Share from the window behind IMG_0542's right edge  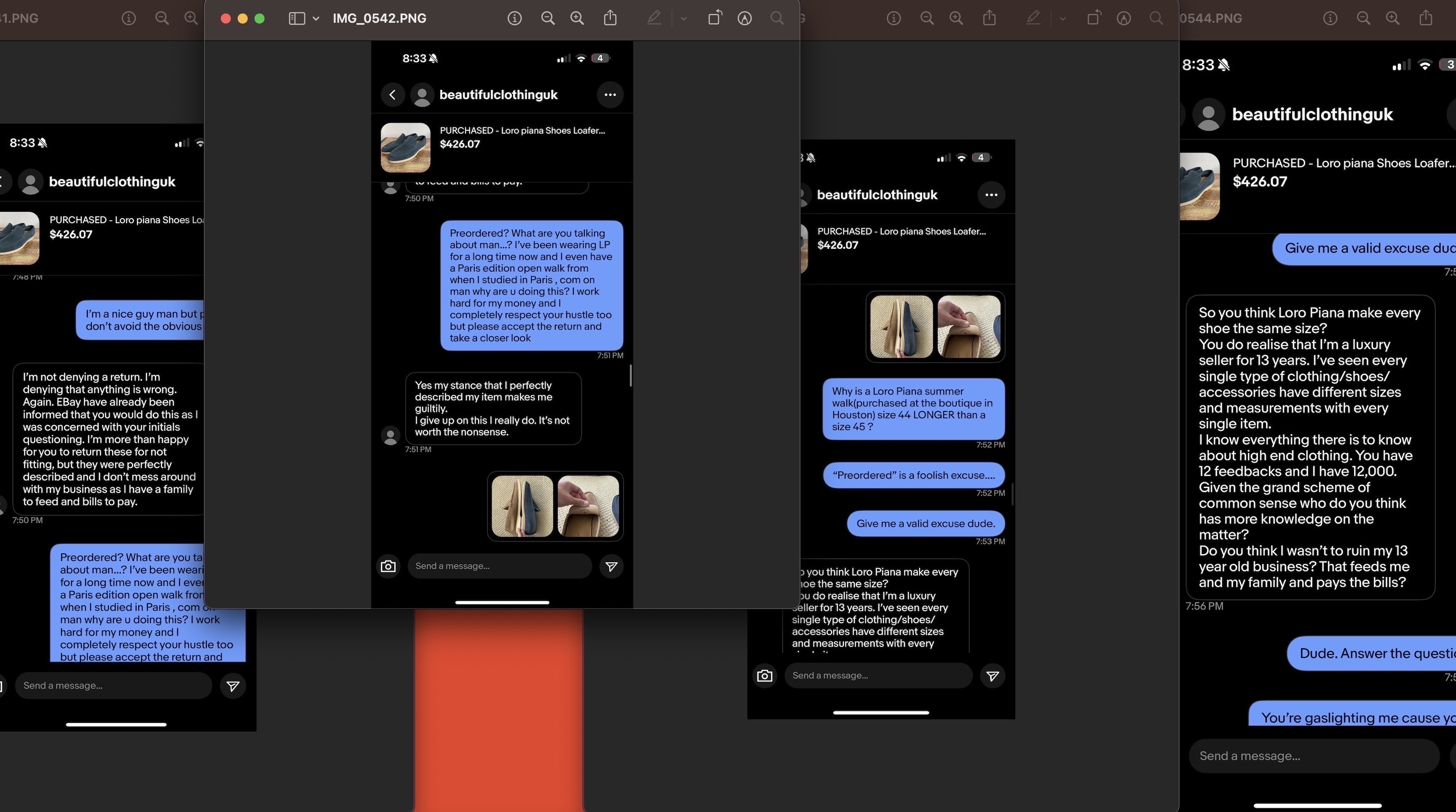tap(989, 18)
